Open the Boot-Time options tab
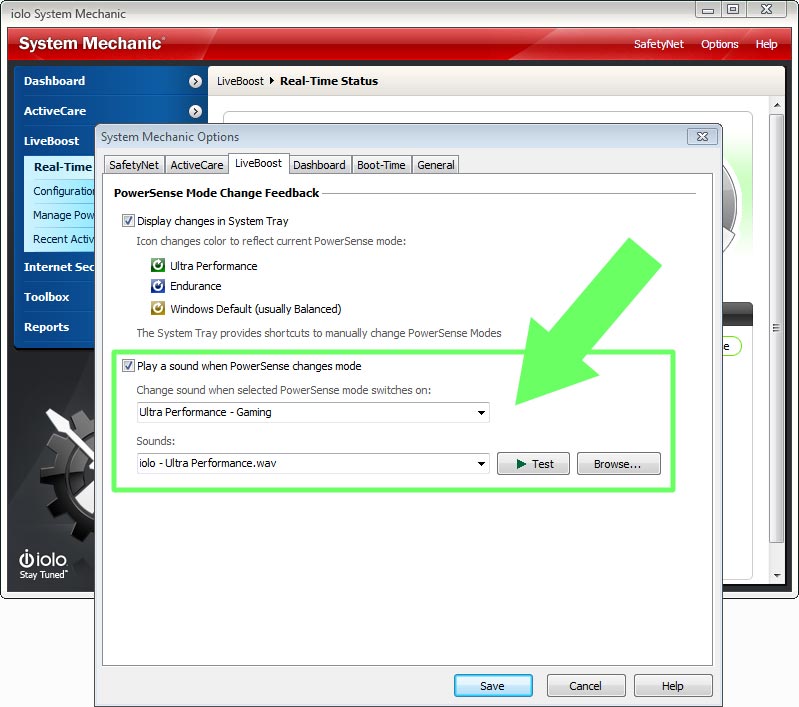Viewport: 799px width, 707px height. (x=381, y=165)
